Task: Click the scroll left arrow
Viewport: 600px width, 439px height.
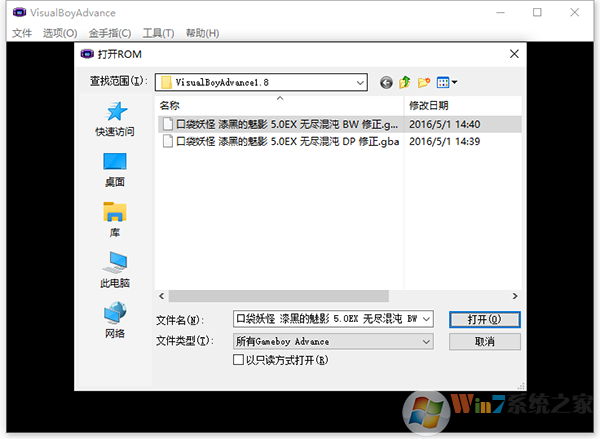Action: point(161,296)
